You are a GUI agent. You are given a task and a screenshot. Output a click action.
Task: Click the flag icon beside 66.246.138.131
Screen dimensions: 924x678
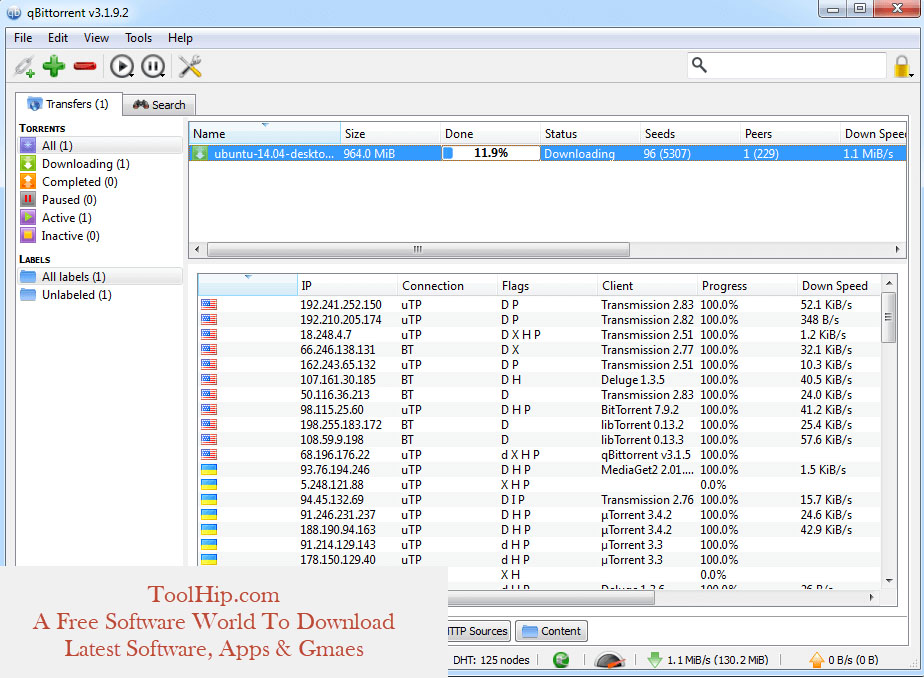(x=209, y=350)
